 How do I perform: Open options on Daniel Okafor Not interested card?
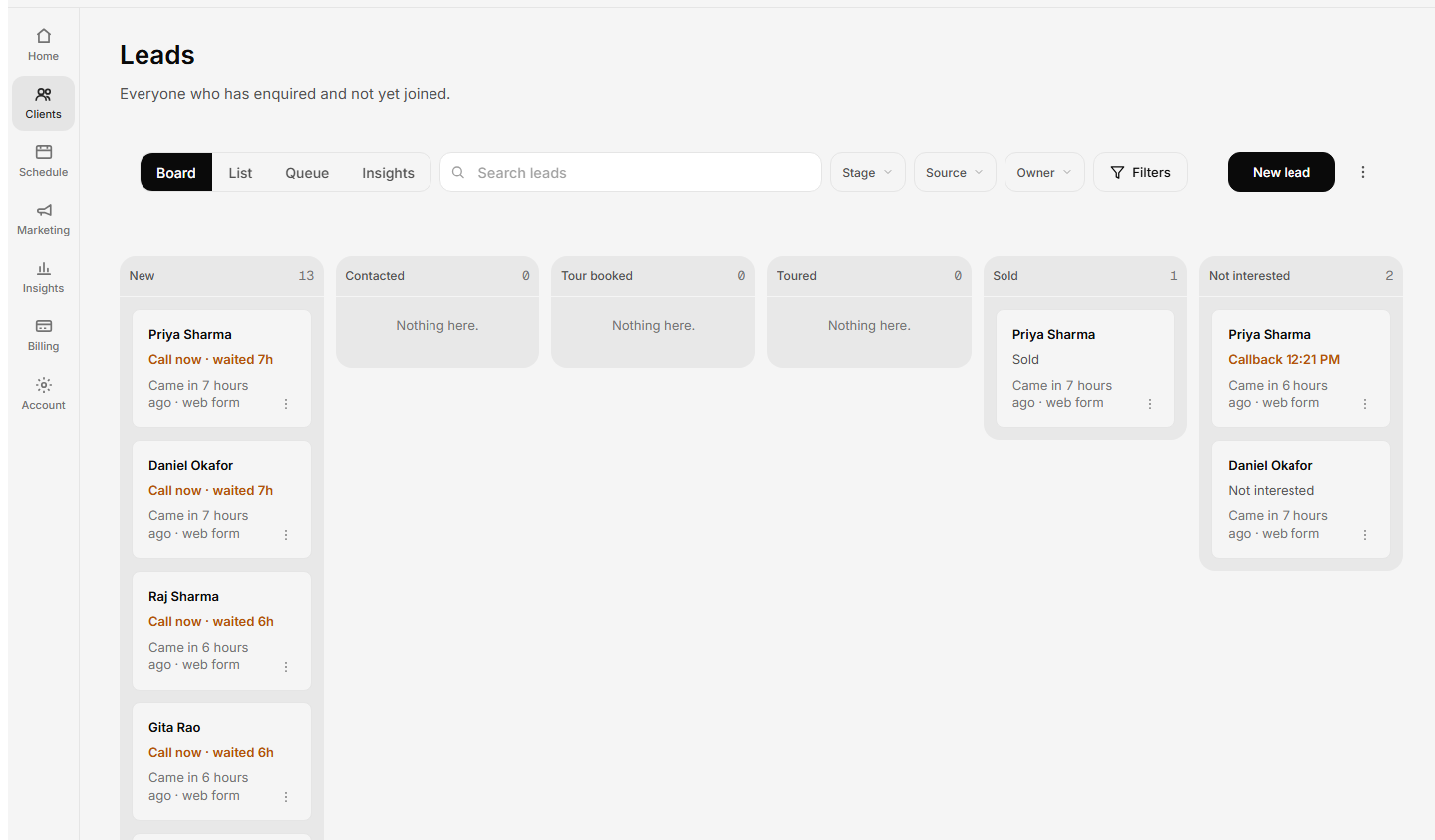(x=1365, y=535)
